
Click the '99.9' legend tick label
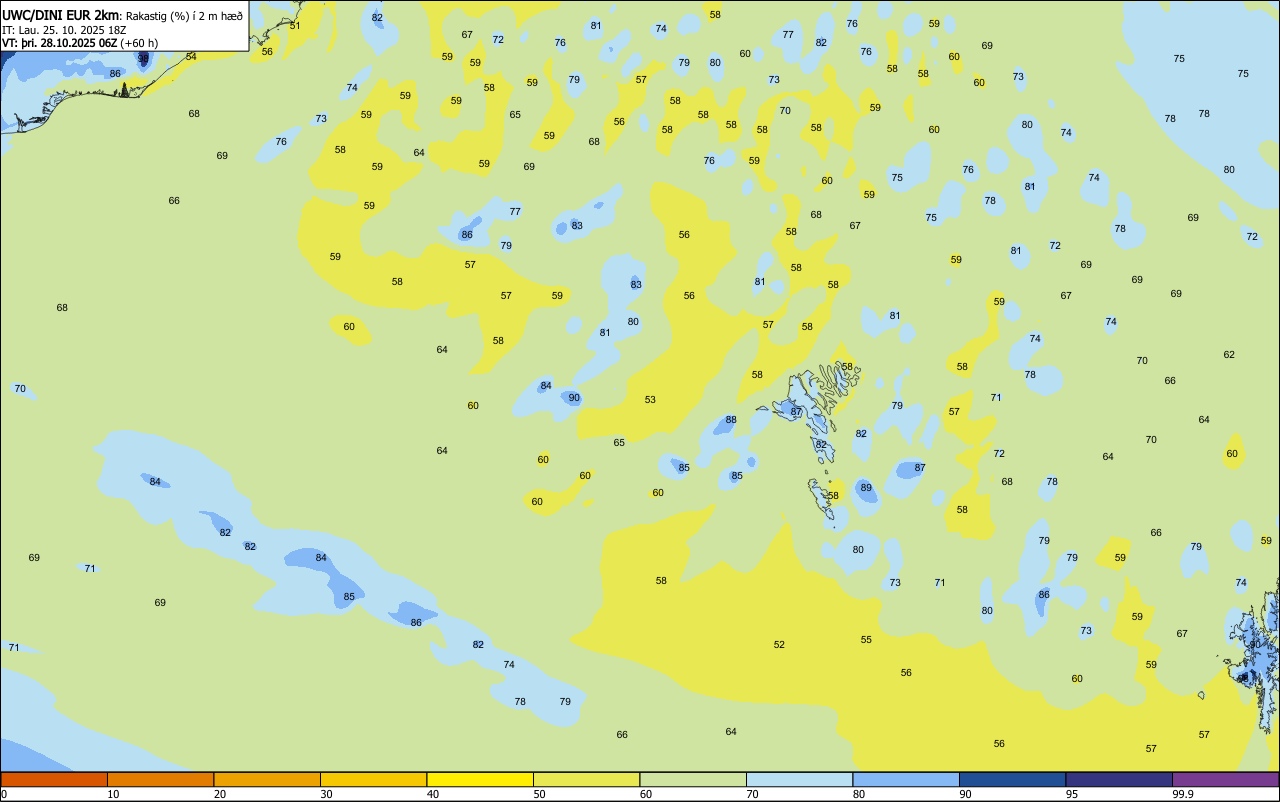1183,794
